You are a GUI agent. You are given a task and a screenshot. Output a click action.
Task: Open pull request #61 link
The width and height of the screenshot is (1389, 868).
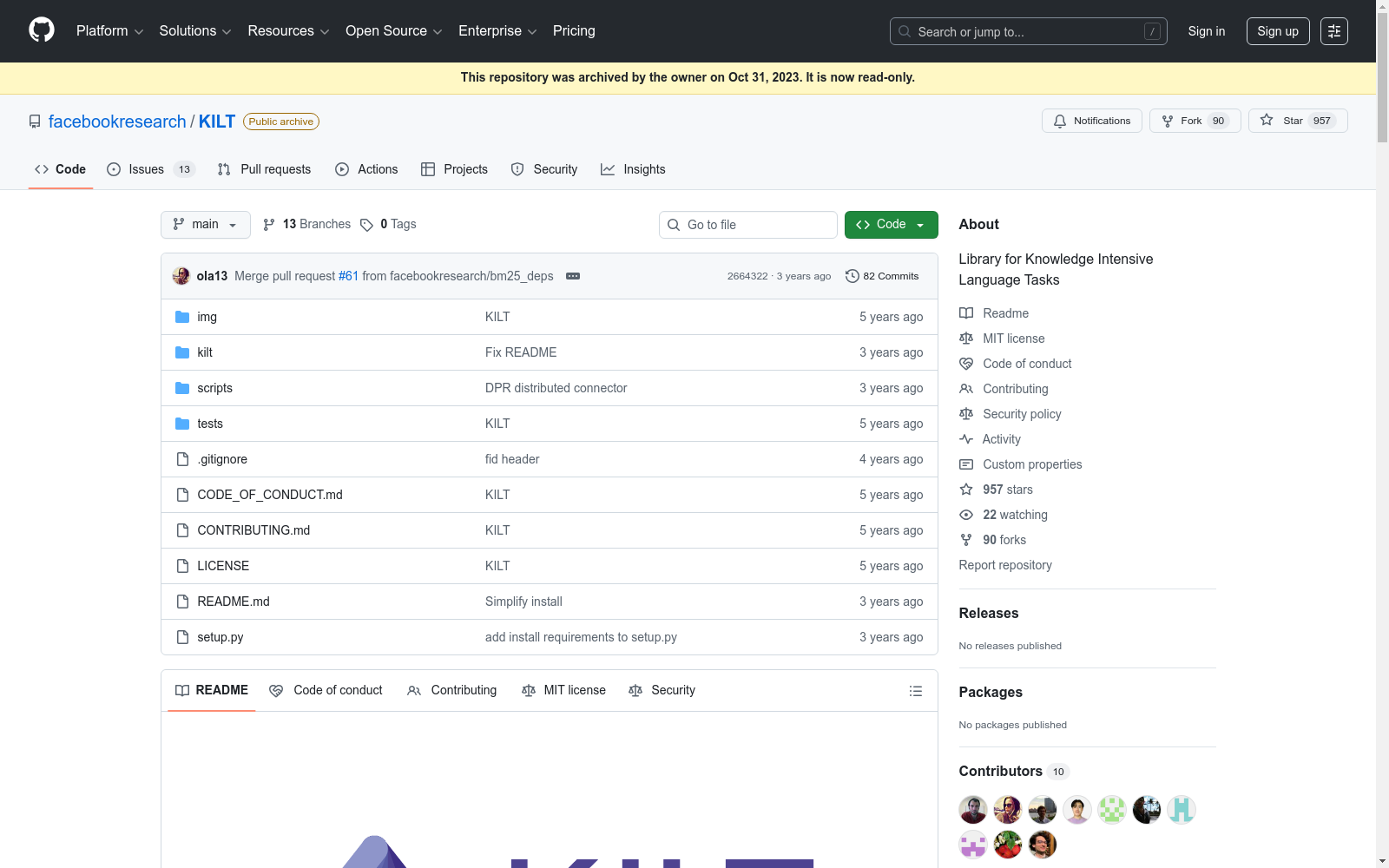[348, 276]
